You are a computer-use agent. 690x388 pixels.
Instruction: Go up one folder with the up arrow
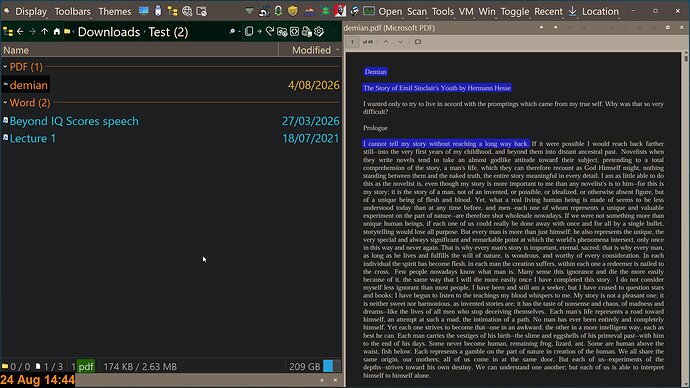(44, 32)
